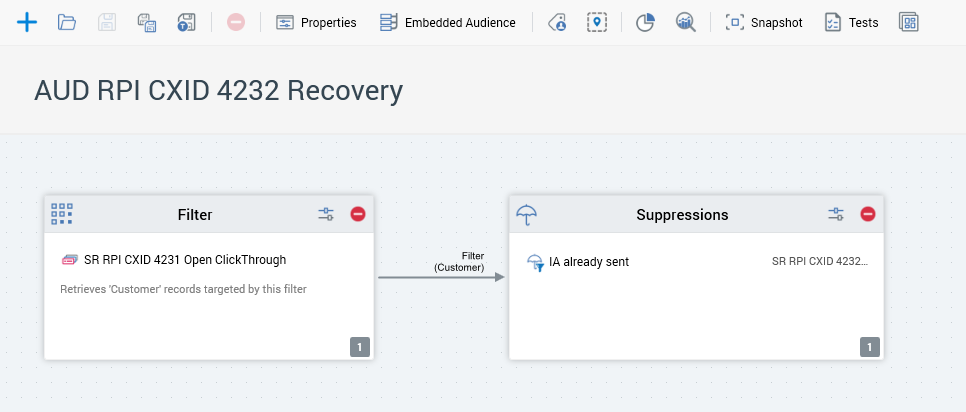Viewport: 966px width, 412px height.
Task: Open Embedded Audience from toolbar
Action: coord(447,22)
